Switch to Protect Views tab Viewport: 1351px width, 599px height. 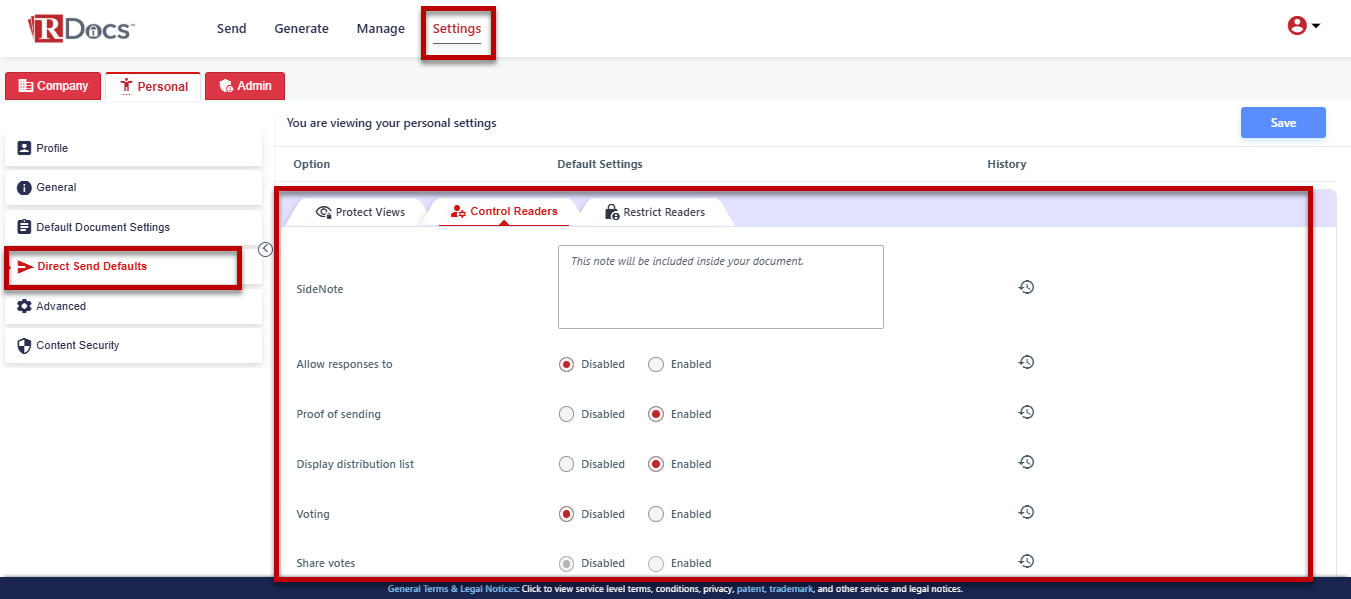click(x=360, y=212)
